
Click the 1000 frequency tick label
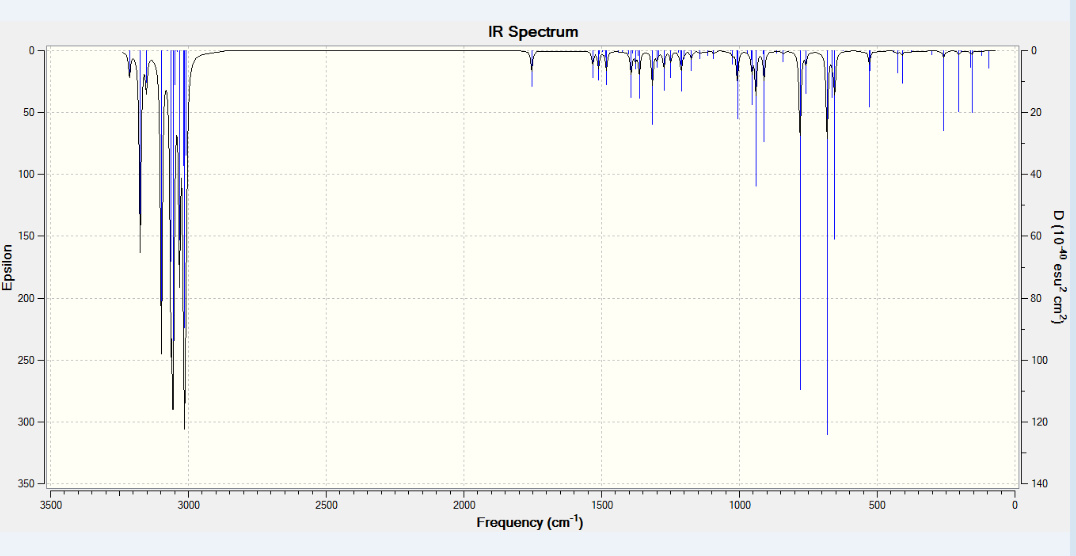[740, 505]
